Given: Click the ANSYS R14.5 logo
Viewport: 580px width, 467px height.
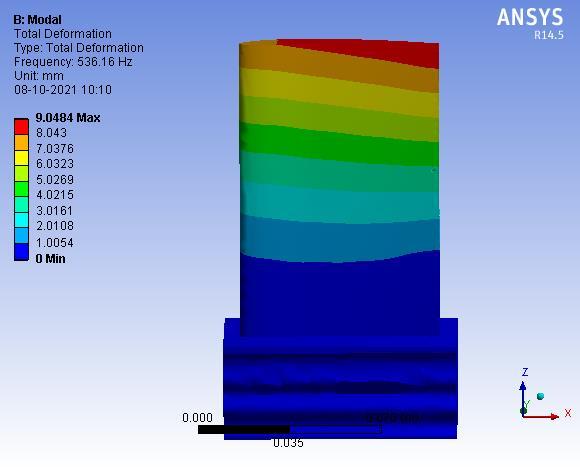Looking at the screenshot, I should pos(530,23).
